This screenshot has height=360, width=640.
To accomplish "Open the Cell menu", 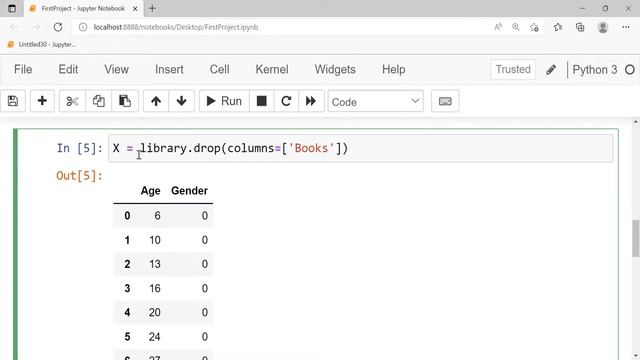I will tap(220, 69).
